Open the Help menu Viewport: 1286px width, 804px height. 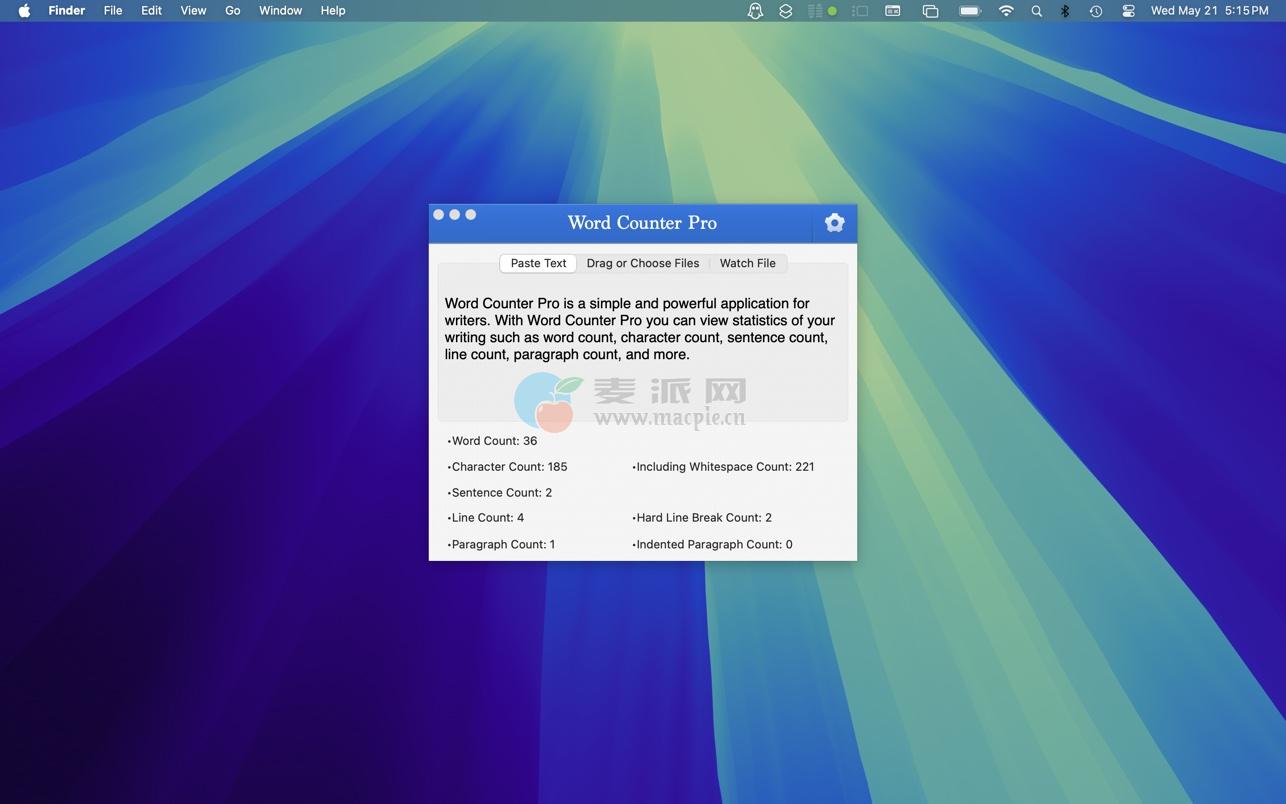point(333,11)
